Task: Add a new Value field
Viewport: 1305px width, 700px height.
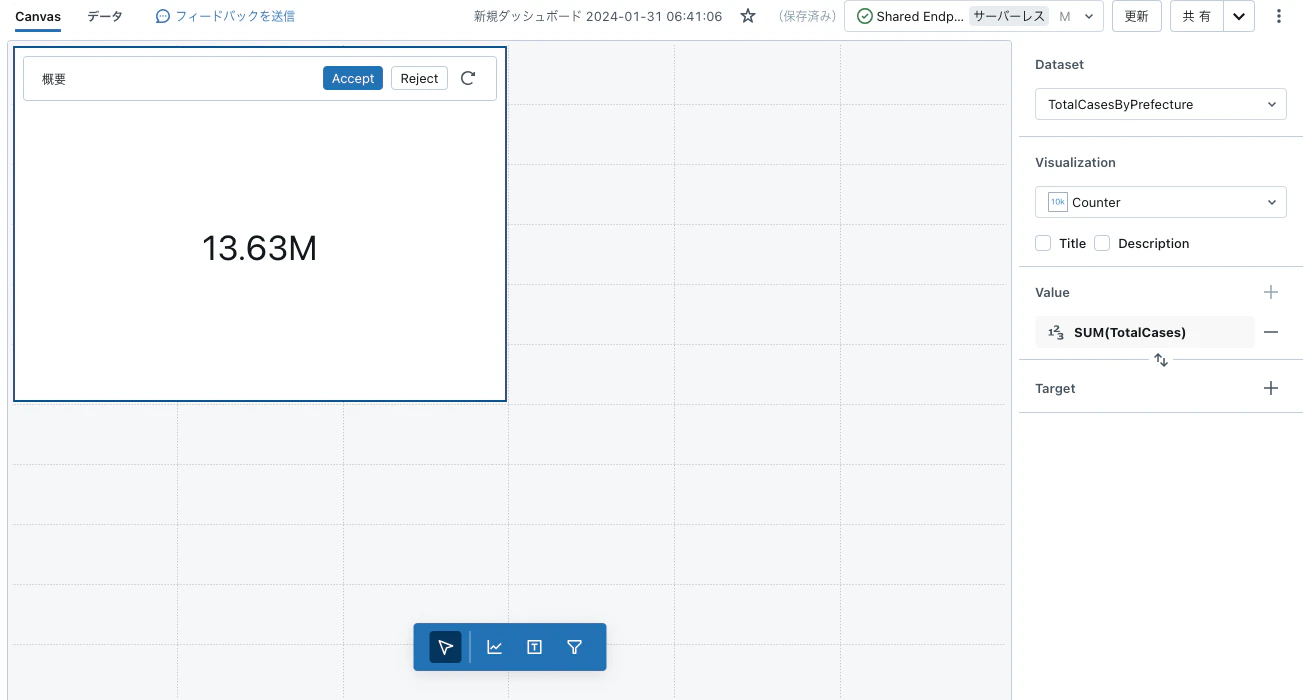Action: tap(1271, 292)
